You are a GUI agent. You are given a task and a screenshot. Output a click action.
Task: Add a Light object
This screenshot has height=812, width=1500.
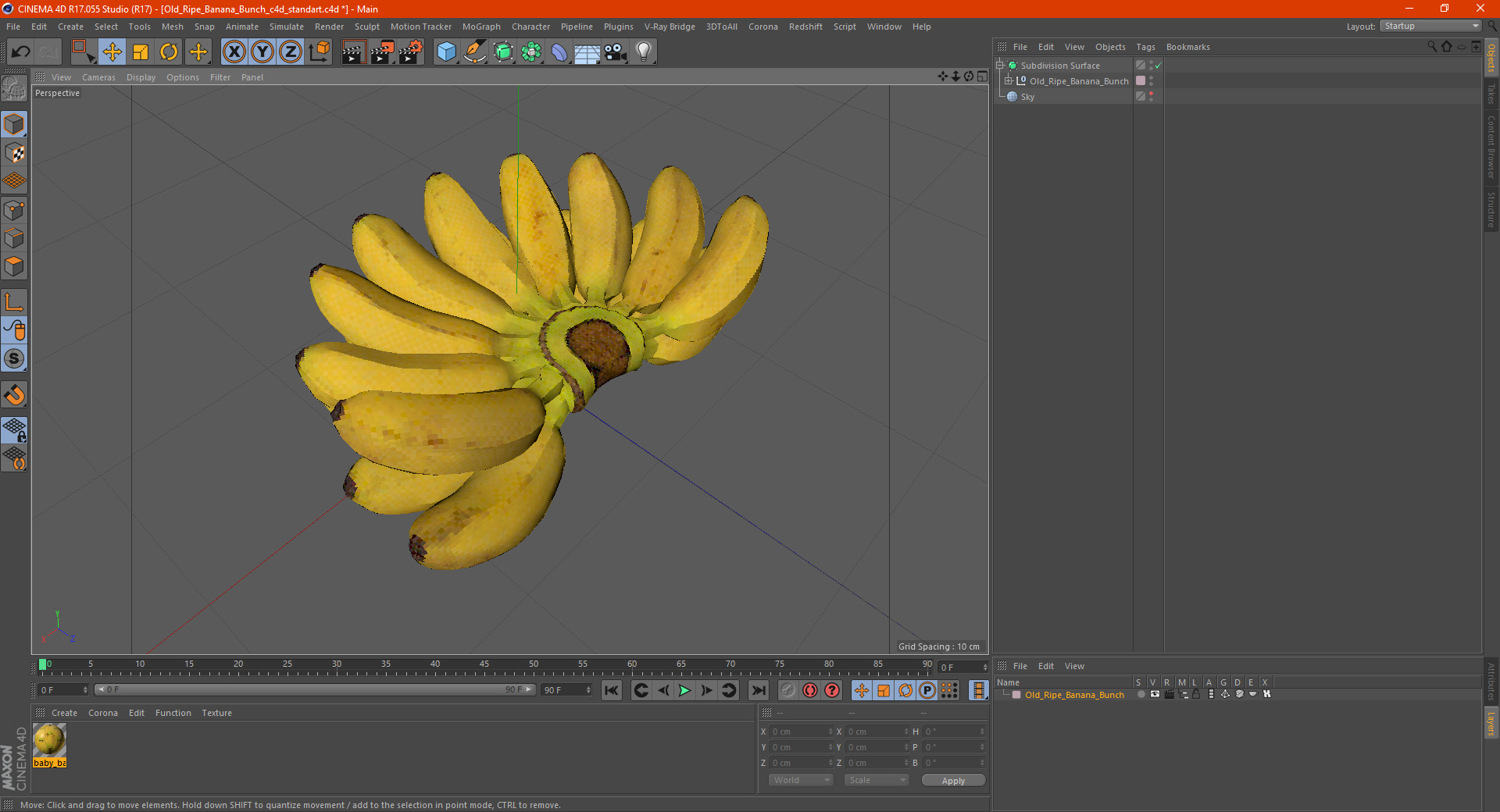pyautogui.click(x=643, y=52)
